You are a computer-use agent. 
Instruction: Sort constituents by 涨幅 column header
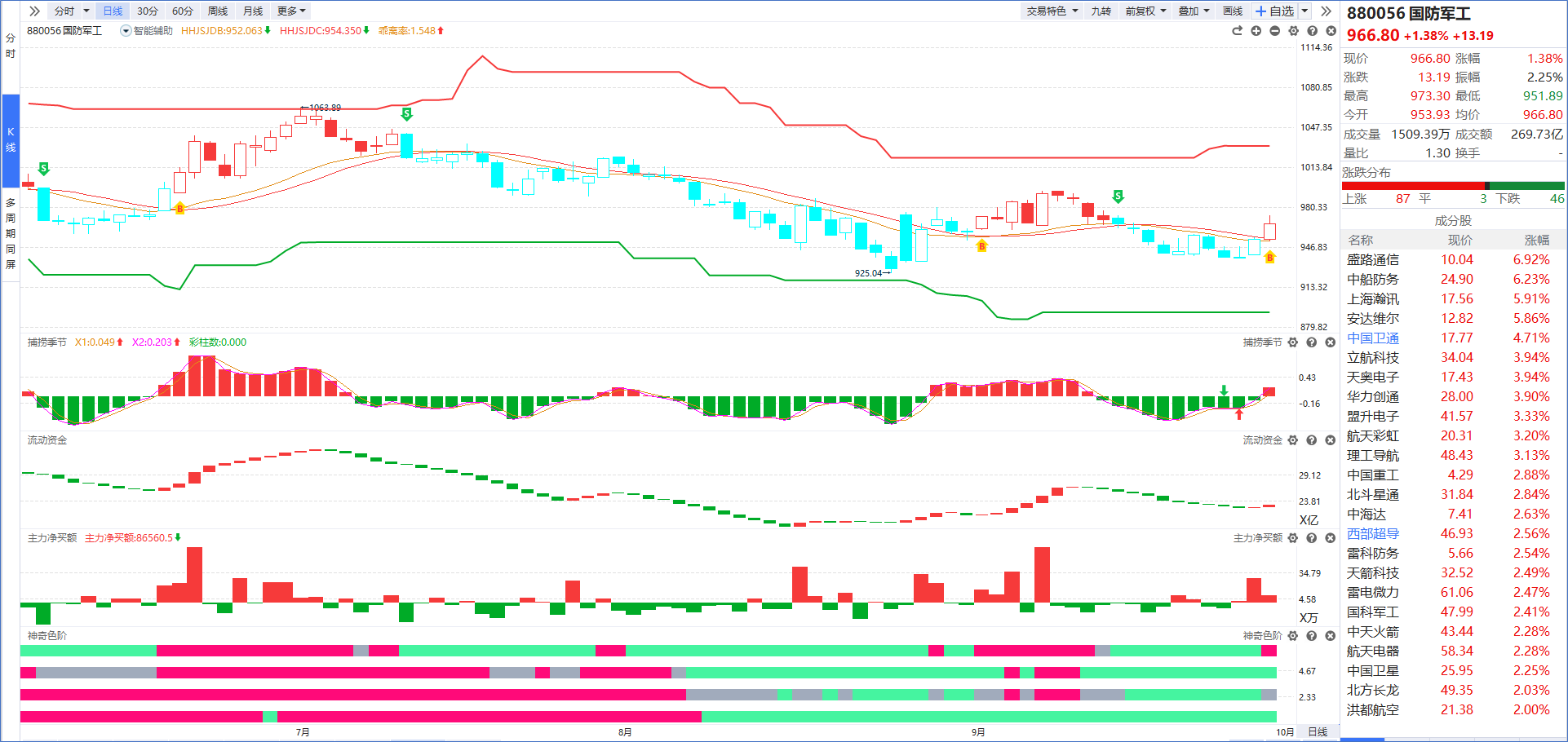[1536, 240]
